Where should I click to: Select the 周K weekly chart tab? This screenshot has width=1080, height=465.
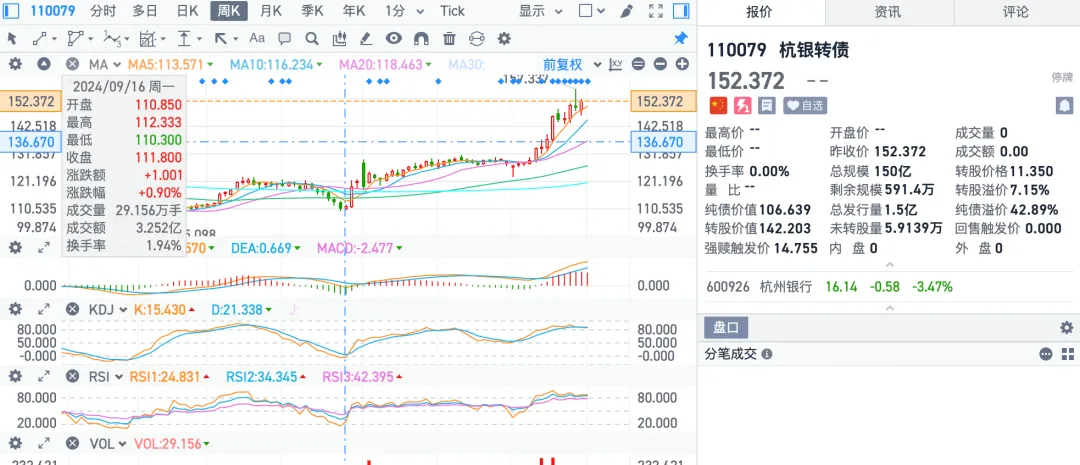229,11
